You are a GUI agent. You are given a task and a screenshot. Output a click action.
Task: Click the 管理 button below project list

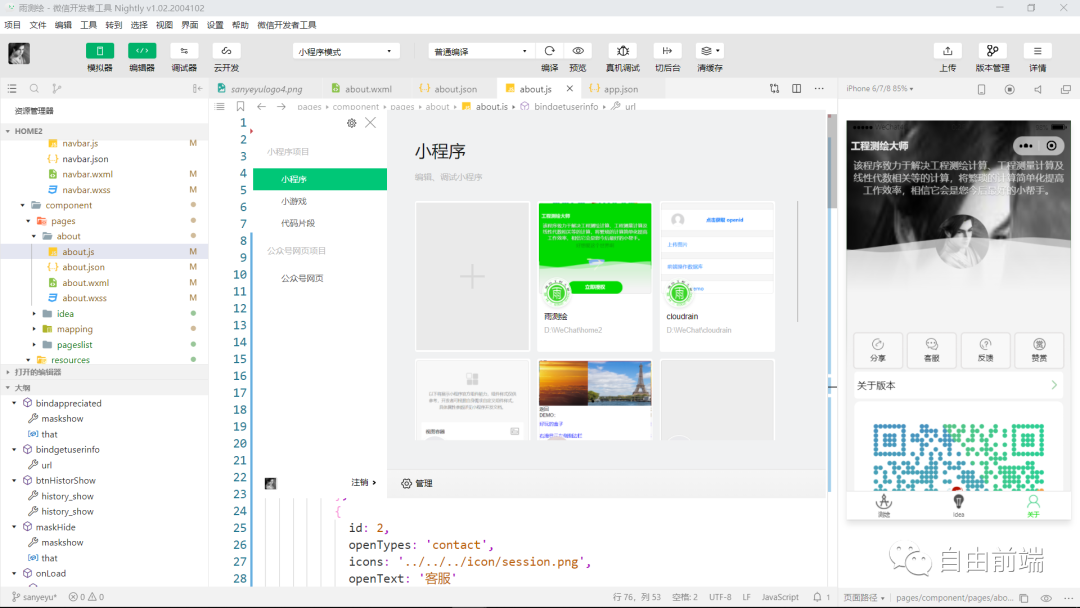(422, 483)
